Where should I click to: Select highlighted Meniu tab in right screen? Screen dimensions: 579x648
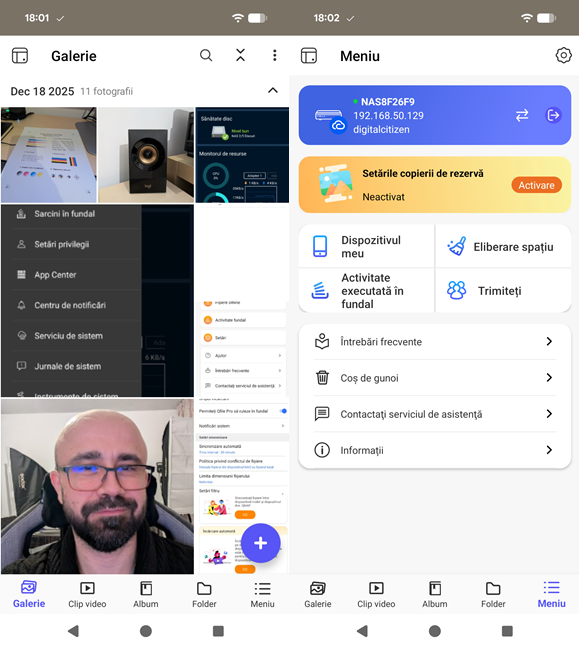click(x=551, y=594)
